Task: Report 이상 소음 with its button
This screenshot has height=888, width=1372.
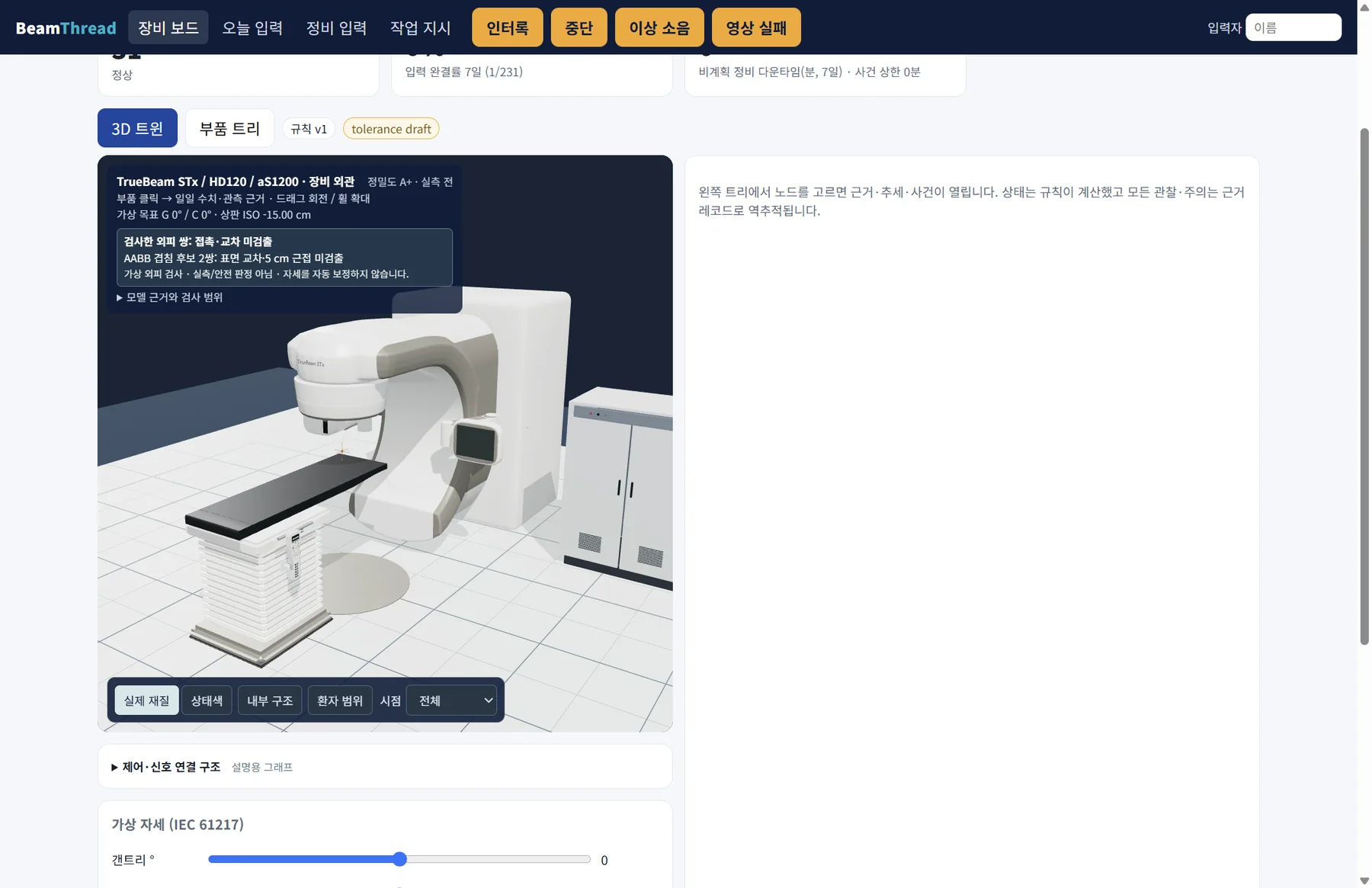Action: click(x=659, y=27)
